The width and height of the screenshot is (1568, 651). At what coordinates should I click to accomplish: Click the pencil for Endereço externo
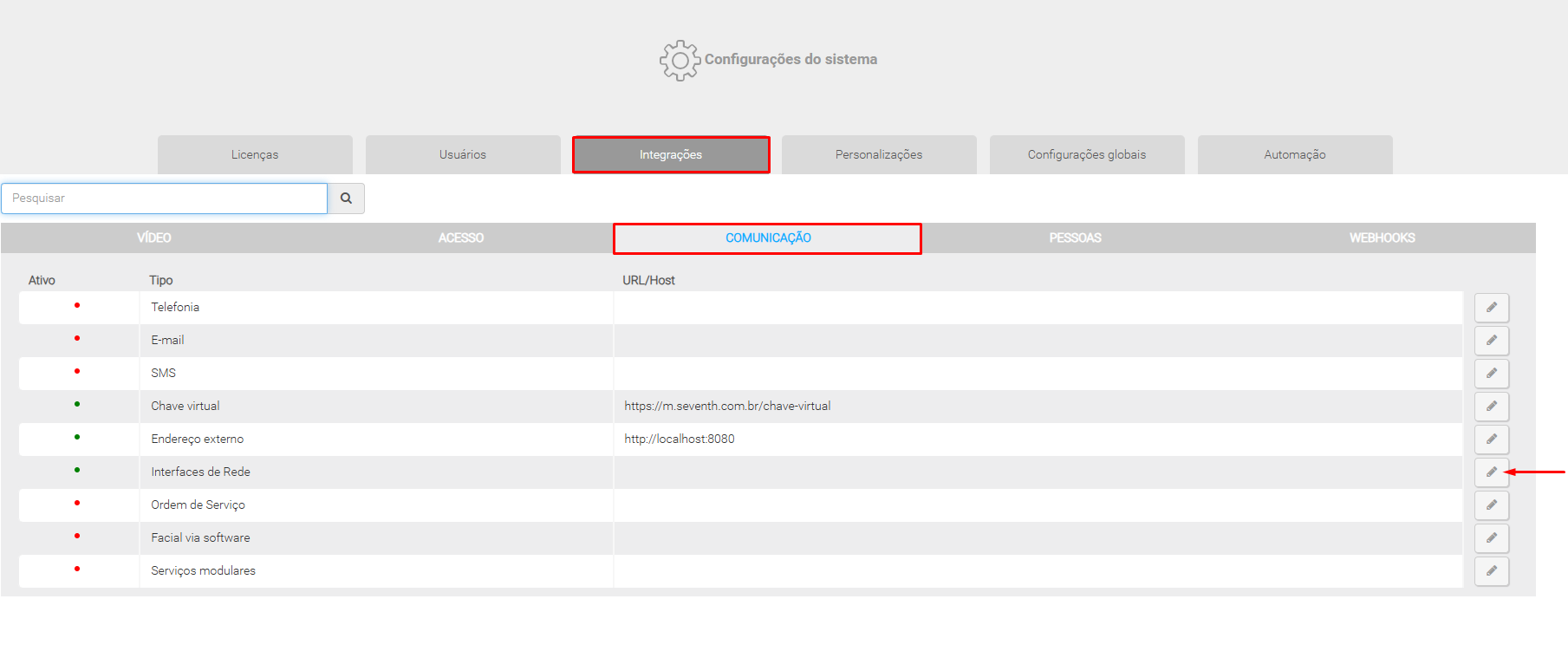pos(1491,439)
